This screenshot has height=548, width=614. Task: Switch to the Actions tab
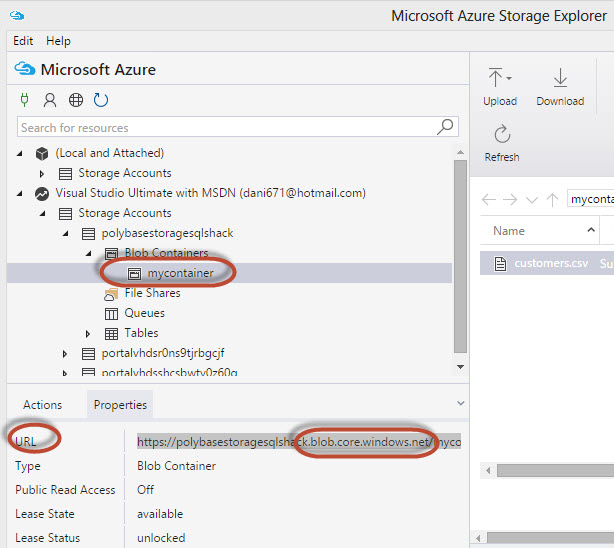(x=42, y=405)
